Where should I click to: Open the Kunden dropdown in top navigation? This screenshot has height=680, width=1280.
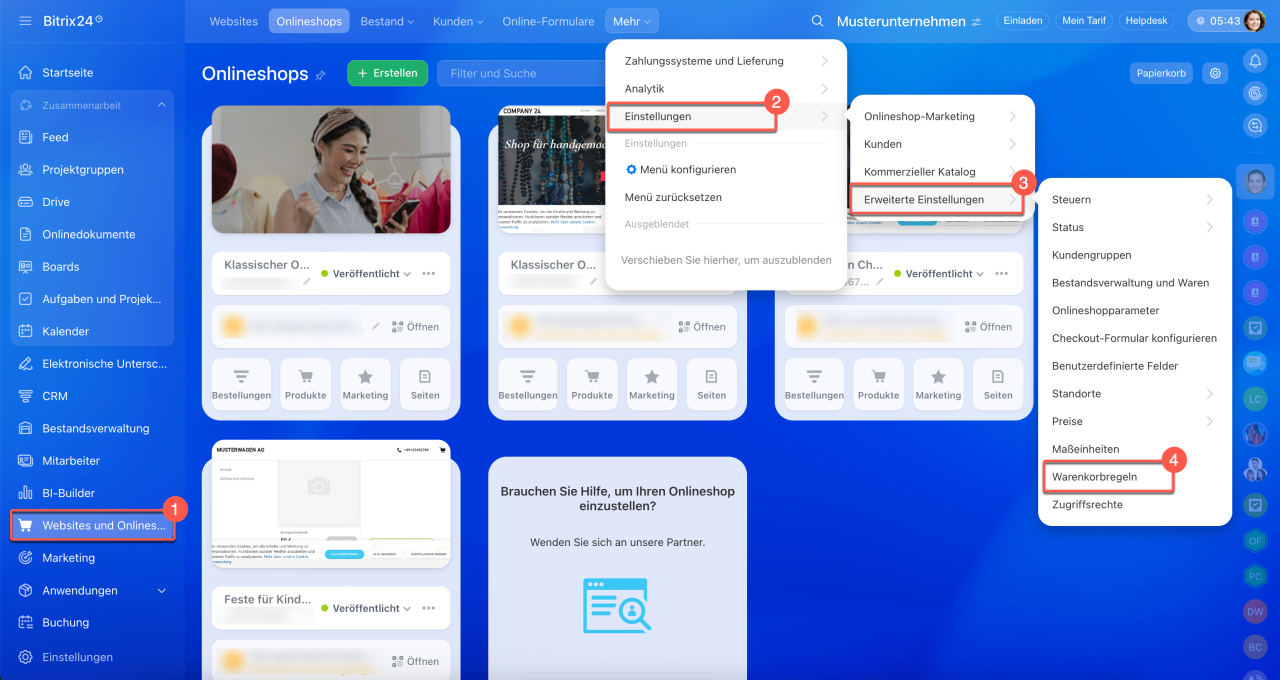click(x=458, y=21)
